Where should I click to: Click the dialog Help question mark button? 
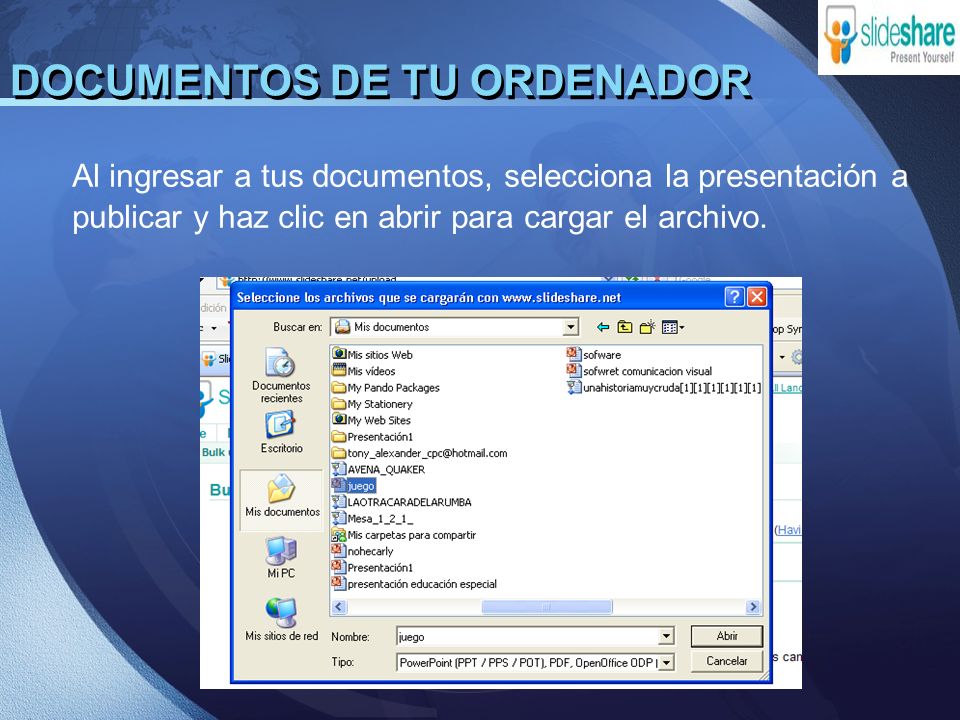click(x=734, y=298)
